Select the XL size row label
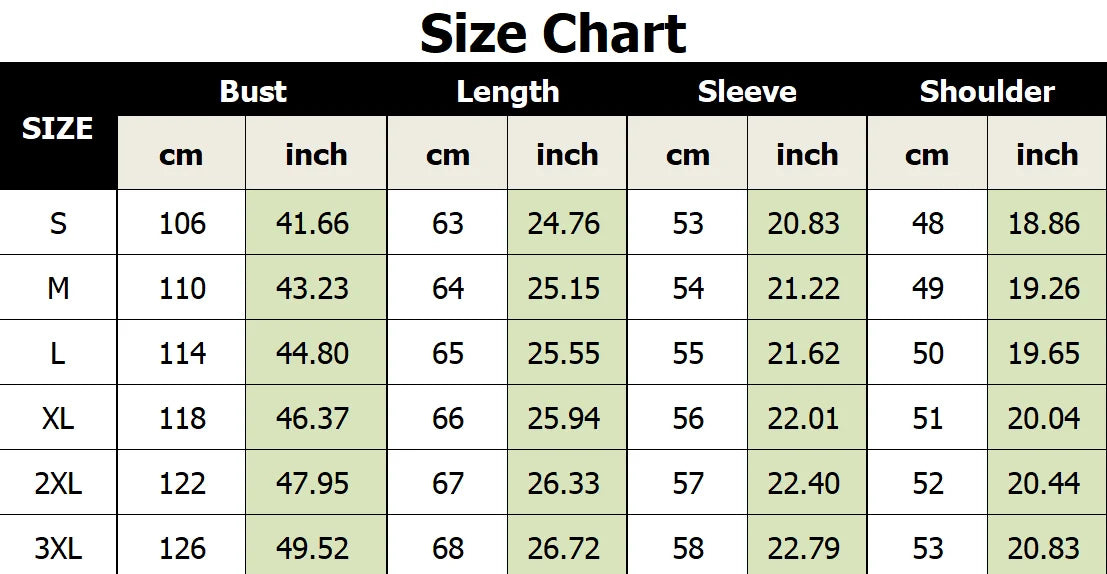Screen dimensions: 1107x574 tap(58, 418)
